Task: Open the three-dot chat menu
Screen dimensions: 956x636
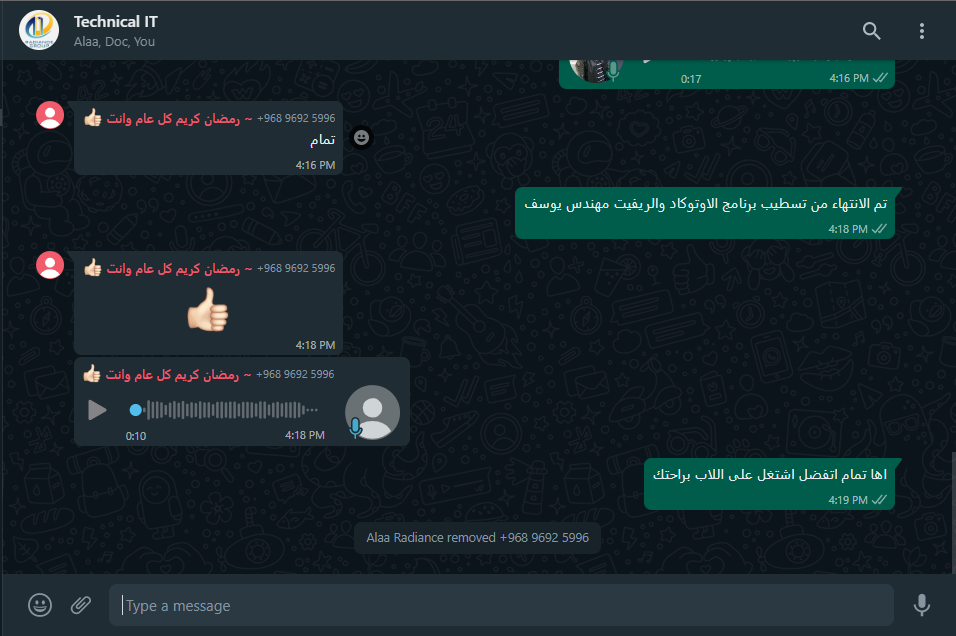Action: pyautogui.click(x=921, y=30)
